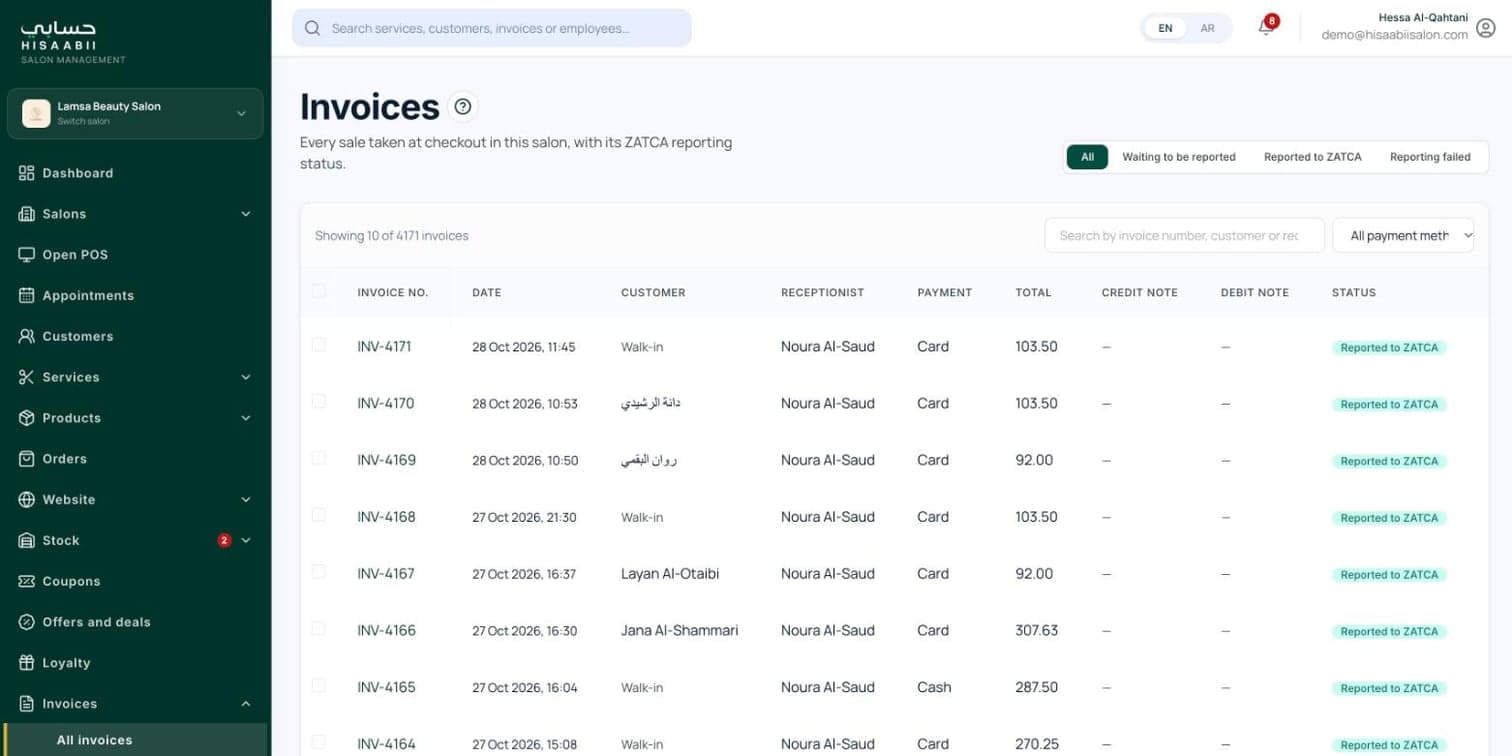
Task: Switch to the Reporting failed tab
Action: pyautogui.click(x=1430, y=157)
